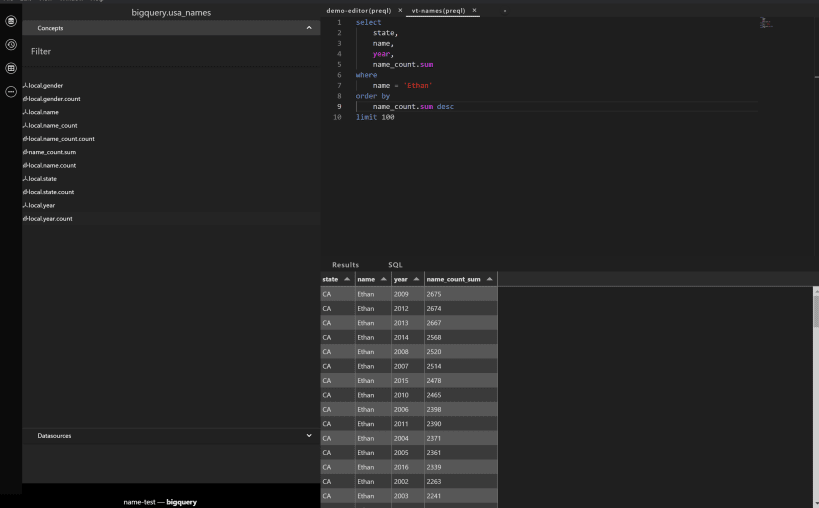
Task: Sort results by the year column arrow
Action: (x=415, y=279)
